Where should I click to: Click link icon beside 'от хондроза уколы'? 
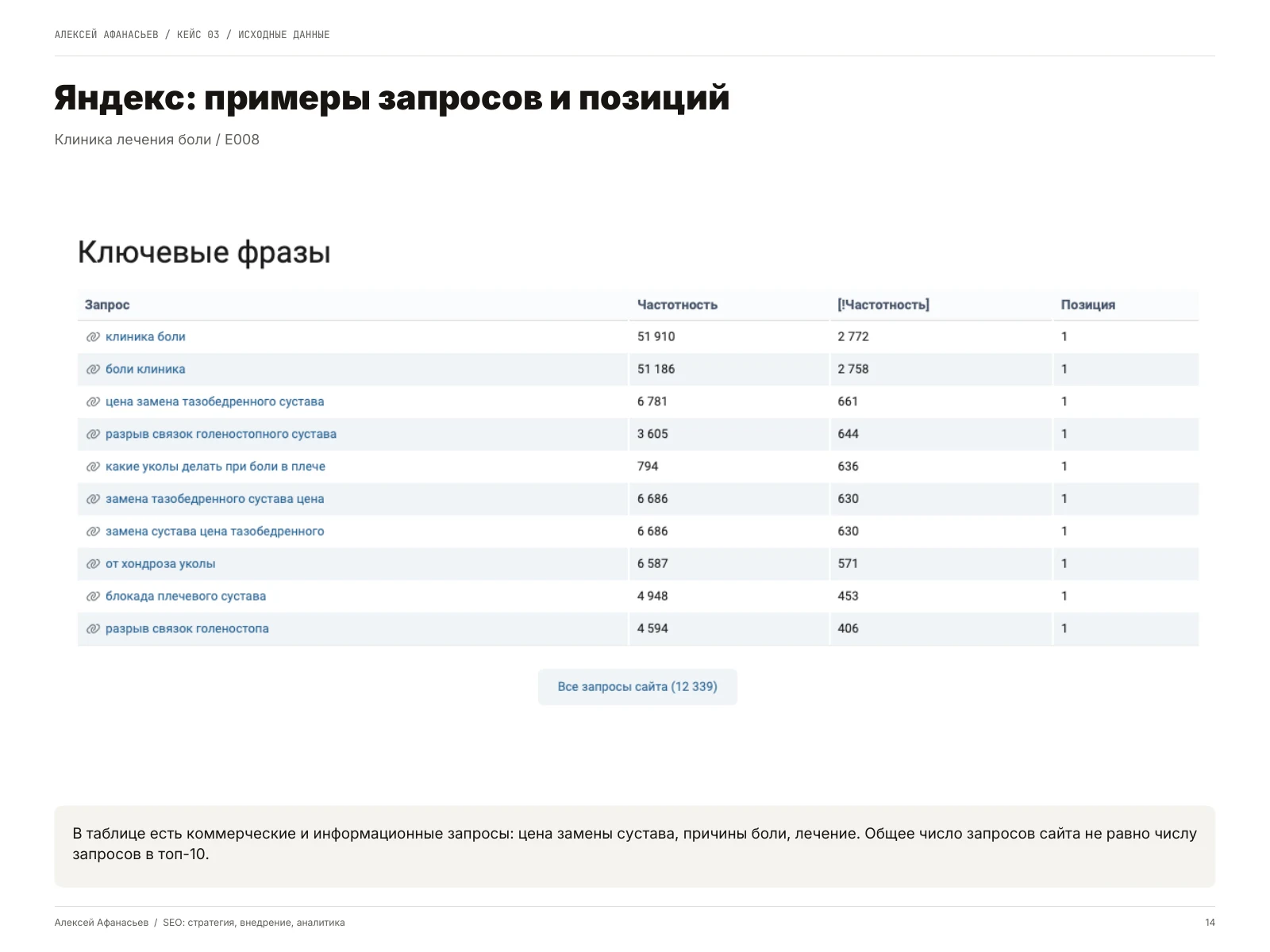[93, 565]
